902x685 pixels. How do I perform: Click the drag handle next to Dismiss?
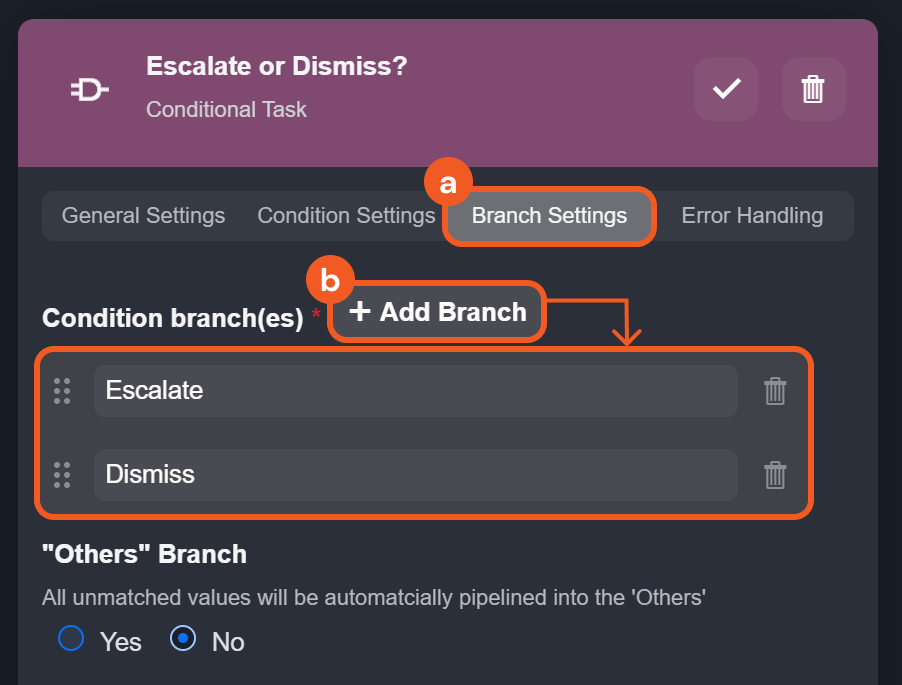(x=62, y=475)
